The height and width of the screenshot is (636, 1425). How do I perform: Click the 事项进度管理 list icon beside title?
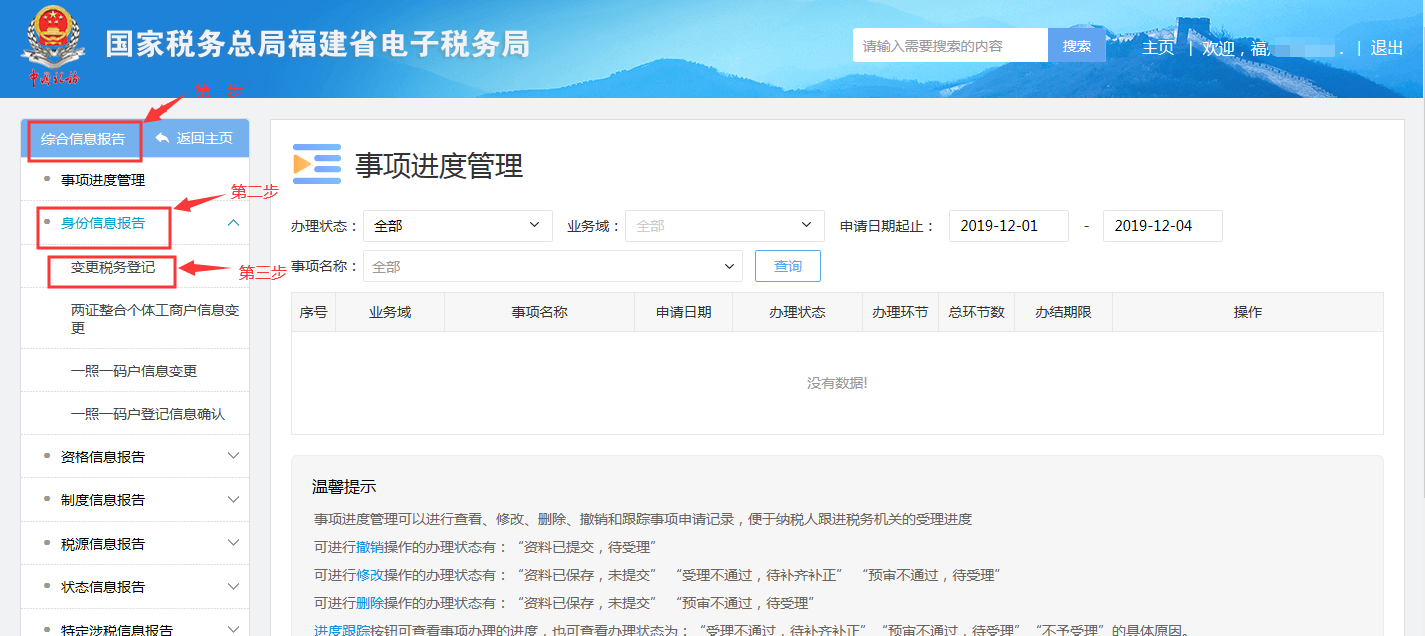click(x=316, y=165)
